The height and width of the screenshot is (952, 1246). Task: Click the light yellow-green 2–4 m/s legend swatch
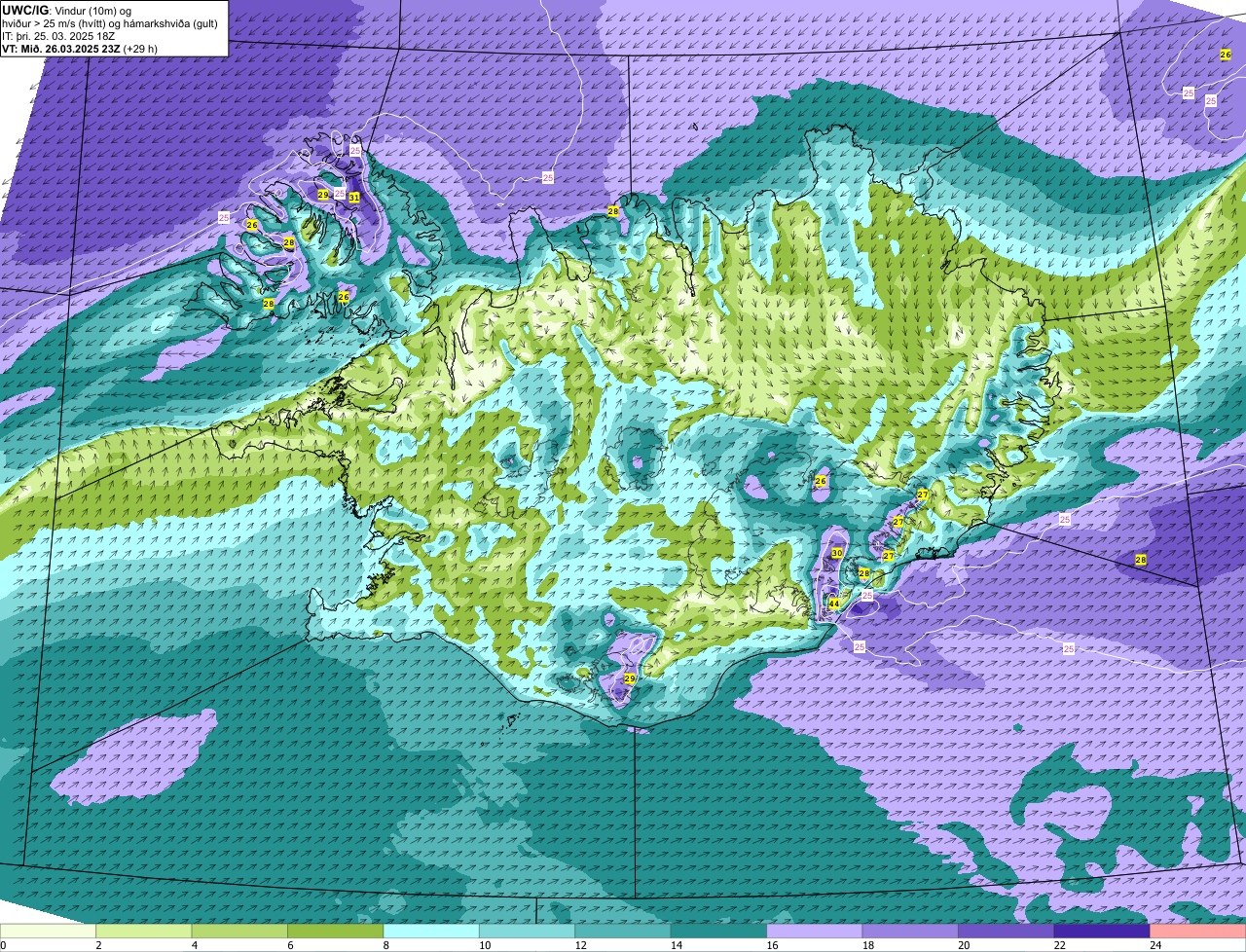click(144, 931)
